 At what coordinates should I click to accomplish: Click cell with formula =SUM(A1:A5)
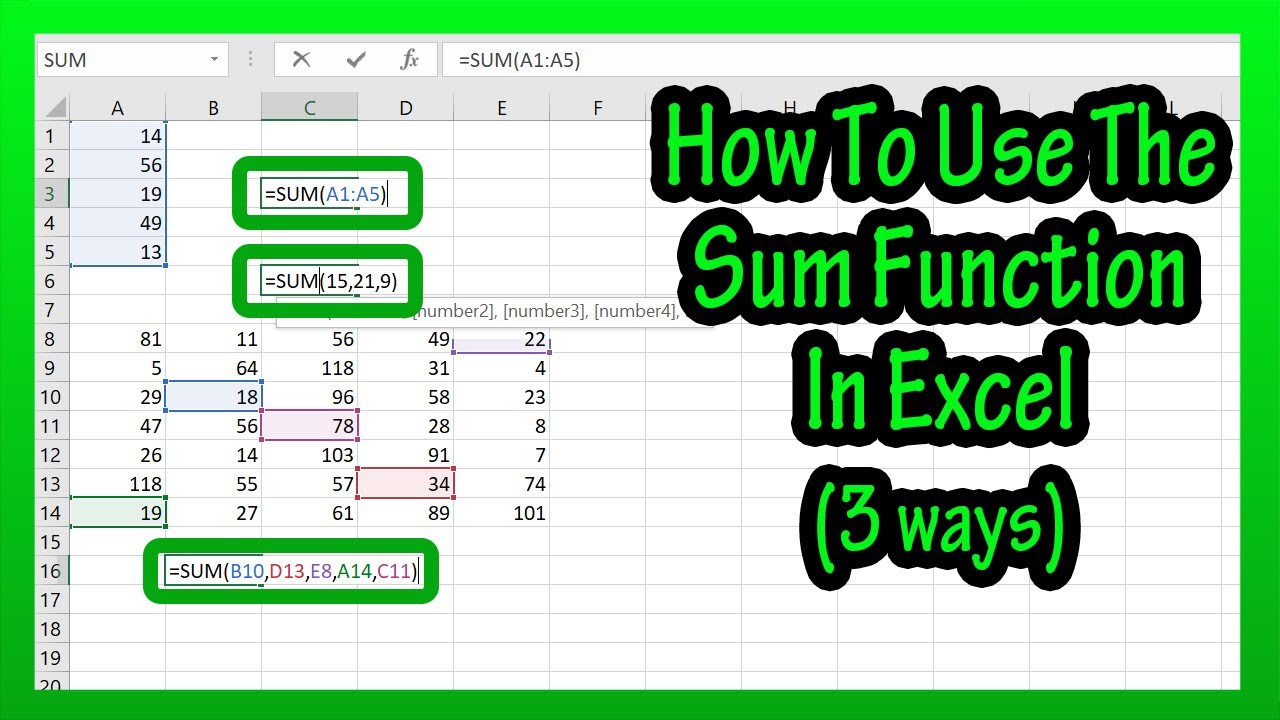coord(324,194)
